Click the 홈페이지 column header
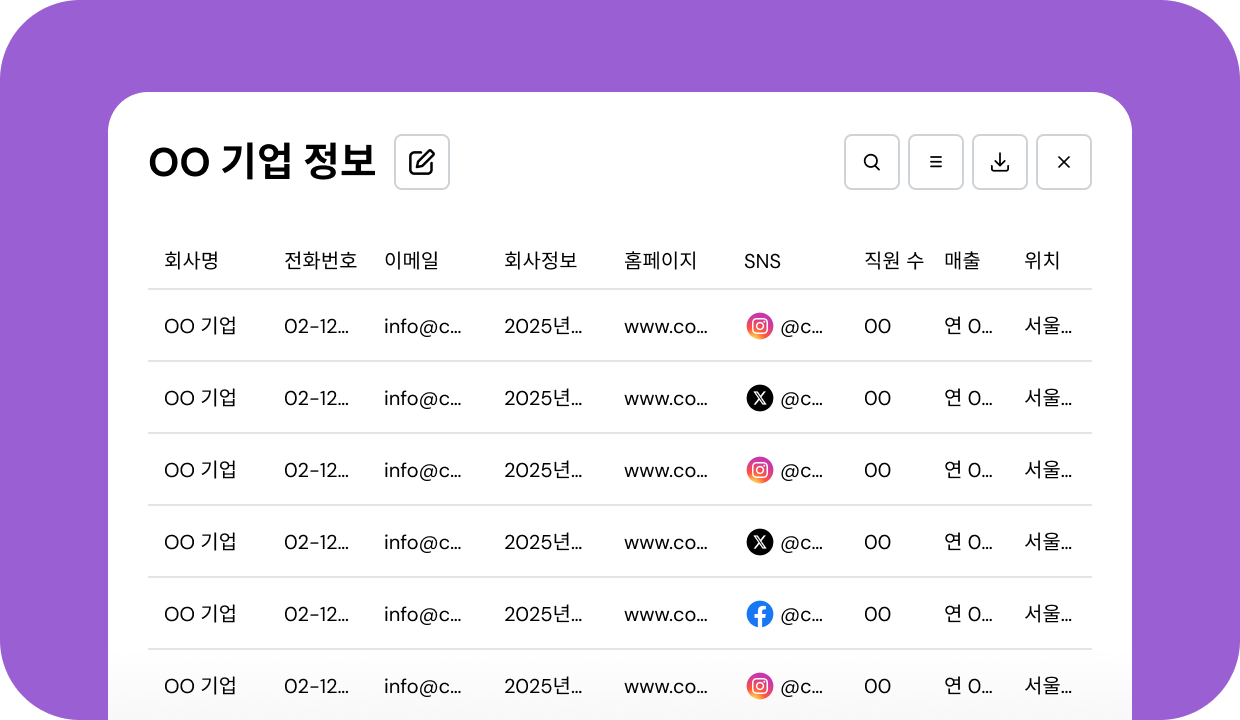 pos(660,261)
